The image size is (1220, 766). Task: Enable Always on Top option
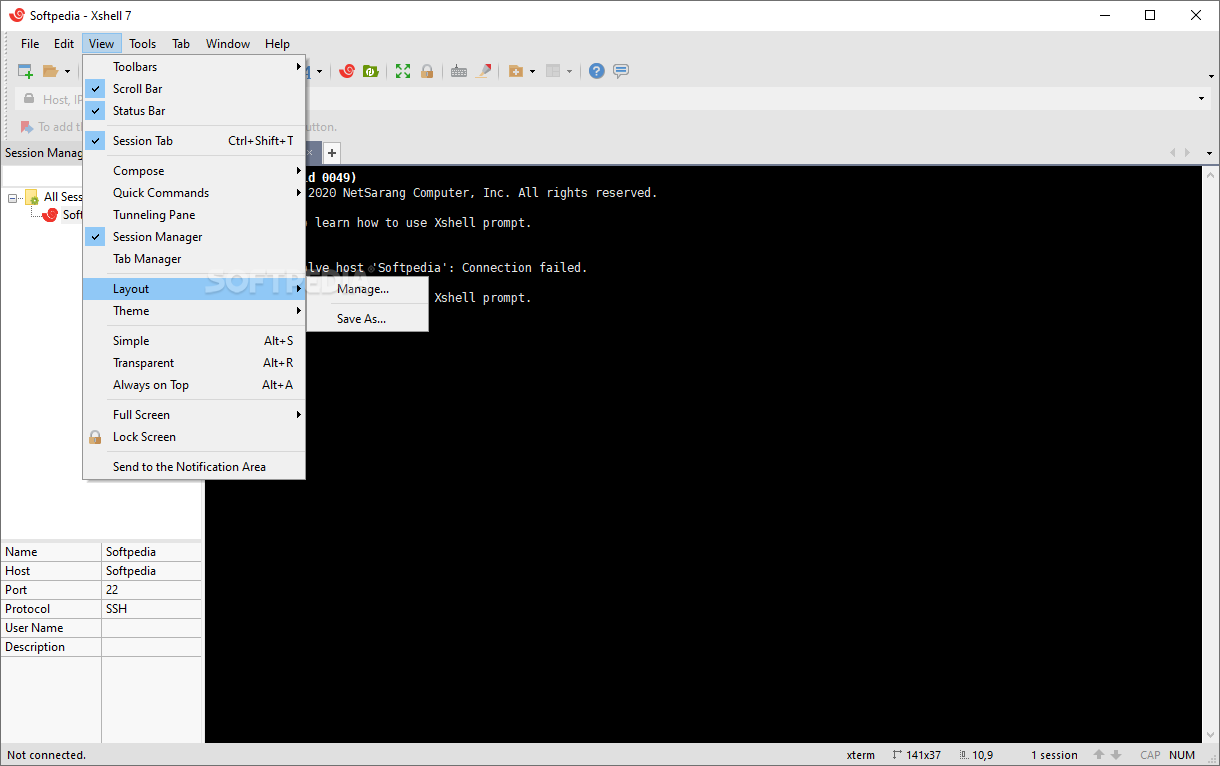click(x=194, y=385)
